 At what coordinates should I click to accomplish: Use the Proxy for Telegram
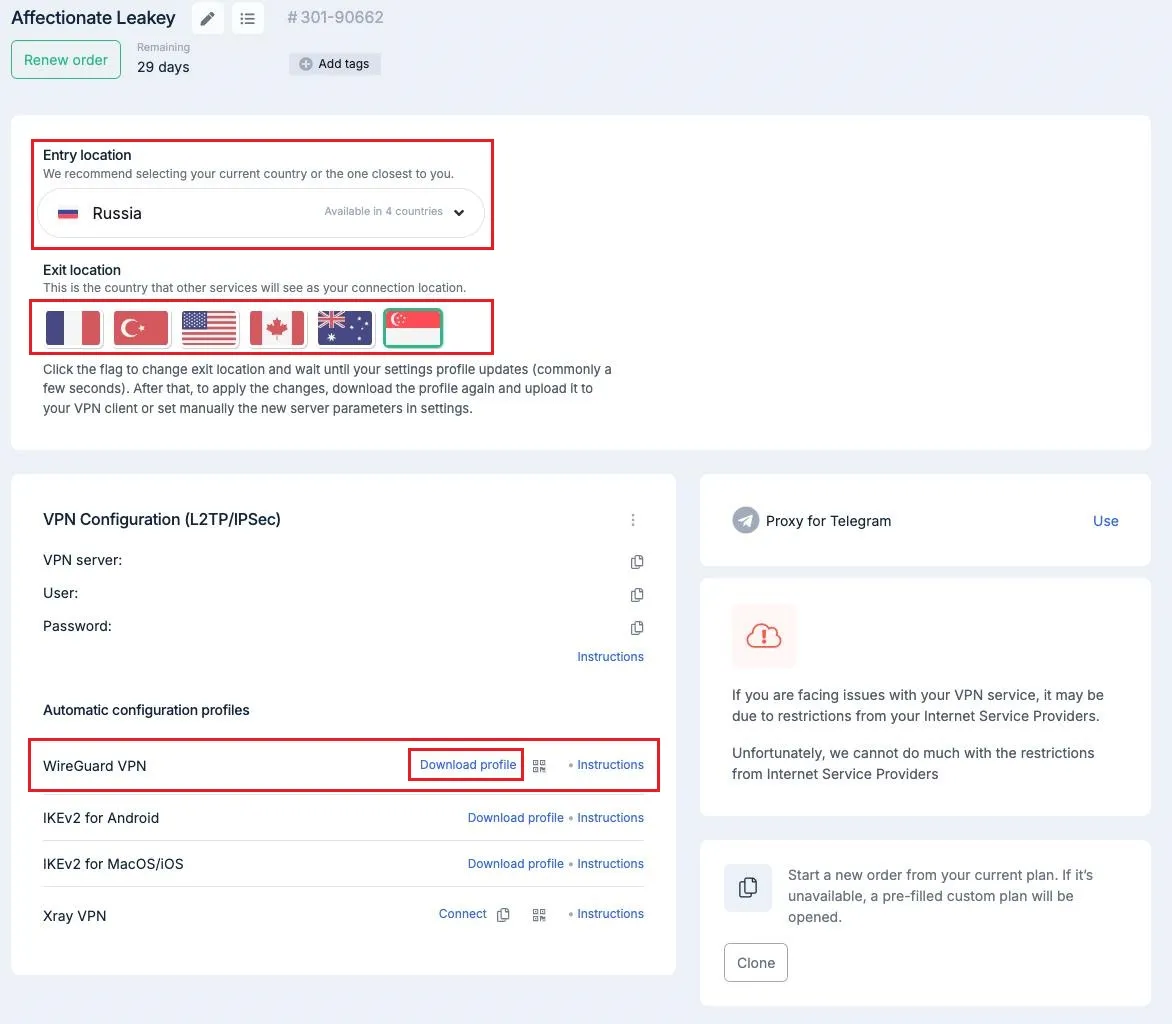pos(1105,521)
